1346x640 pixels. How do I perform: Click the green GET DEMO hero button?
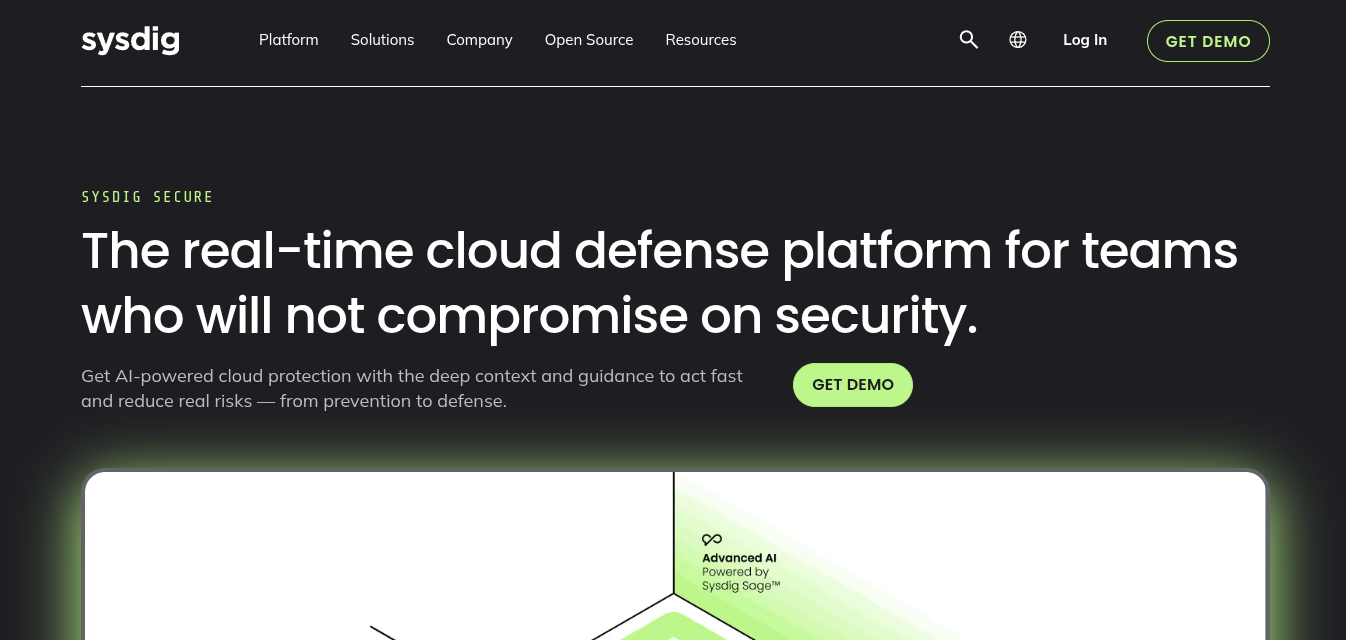853,385
